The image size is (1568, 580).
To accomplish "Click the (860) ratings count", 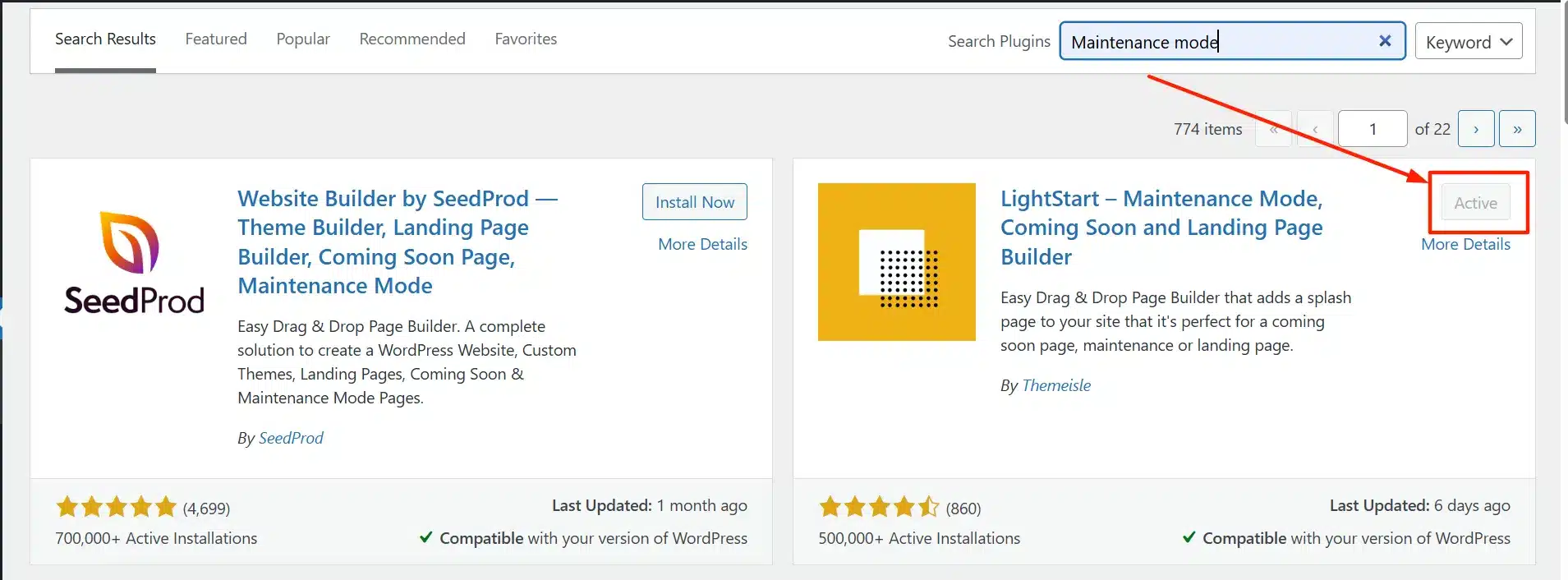I will click(x=963, y=509).
